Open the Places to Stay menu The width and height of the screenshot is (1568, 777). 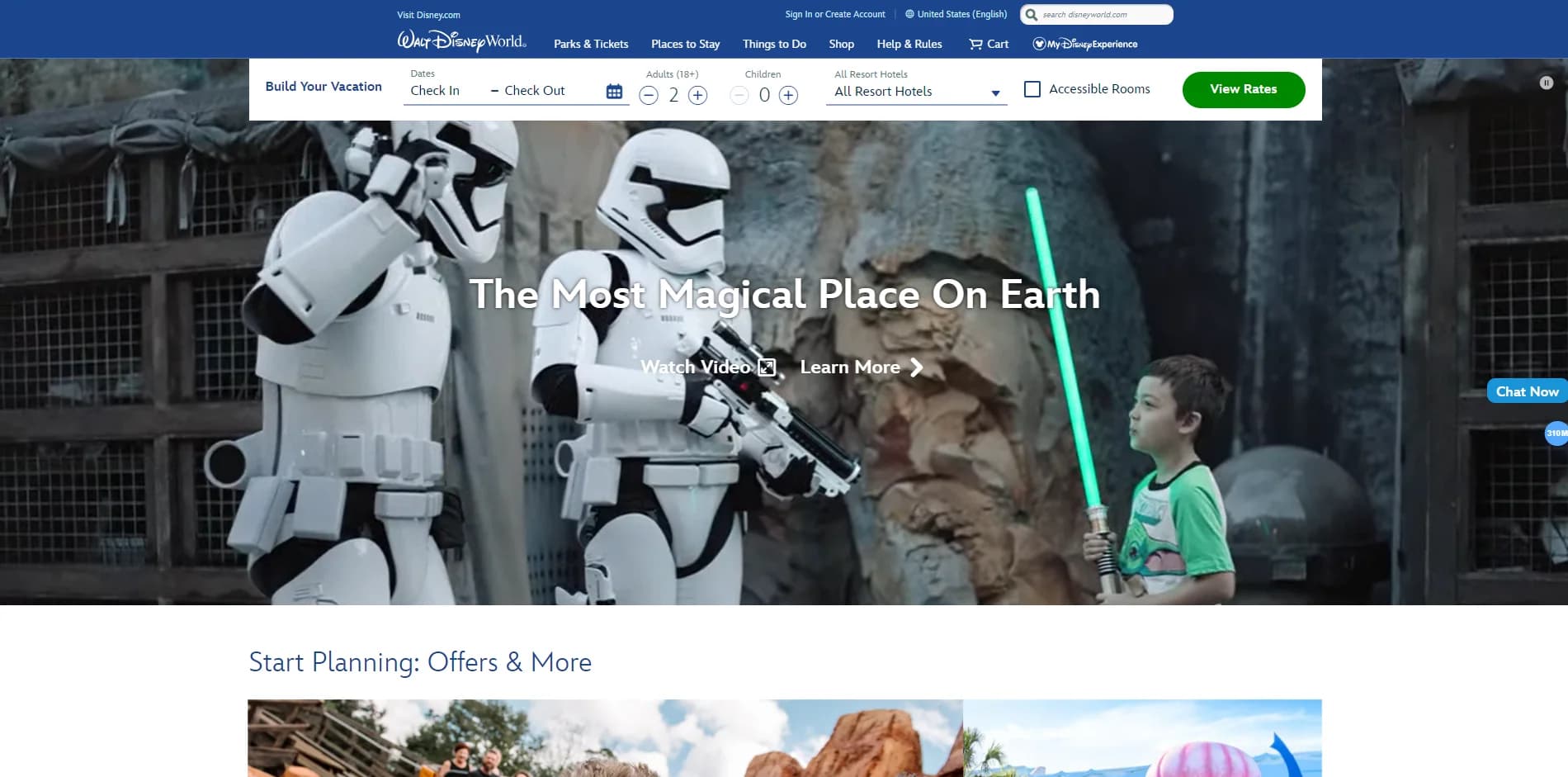tap(685, 44)
